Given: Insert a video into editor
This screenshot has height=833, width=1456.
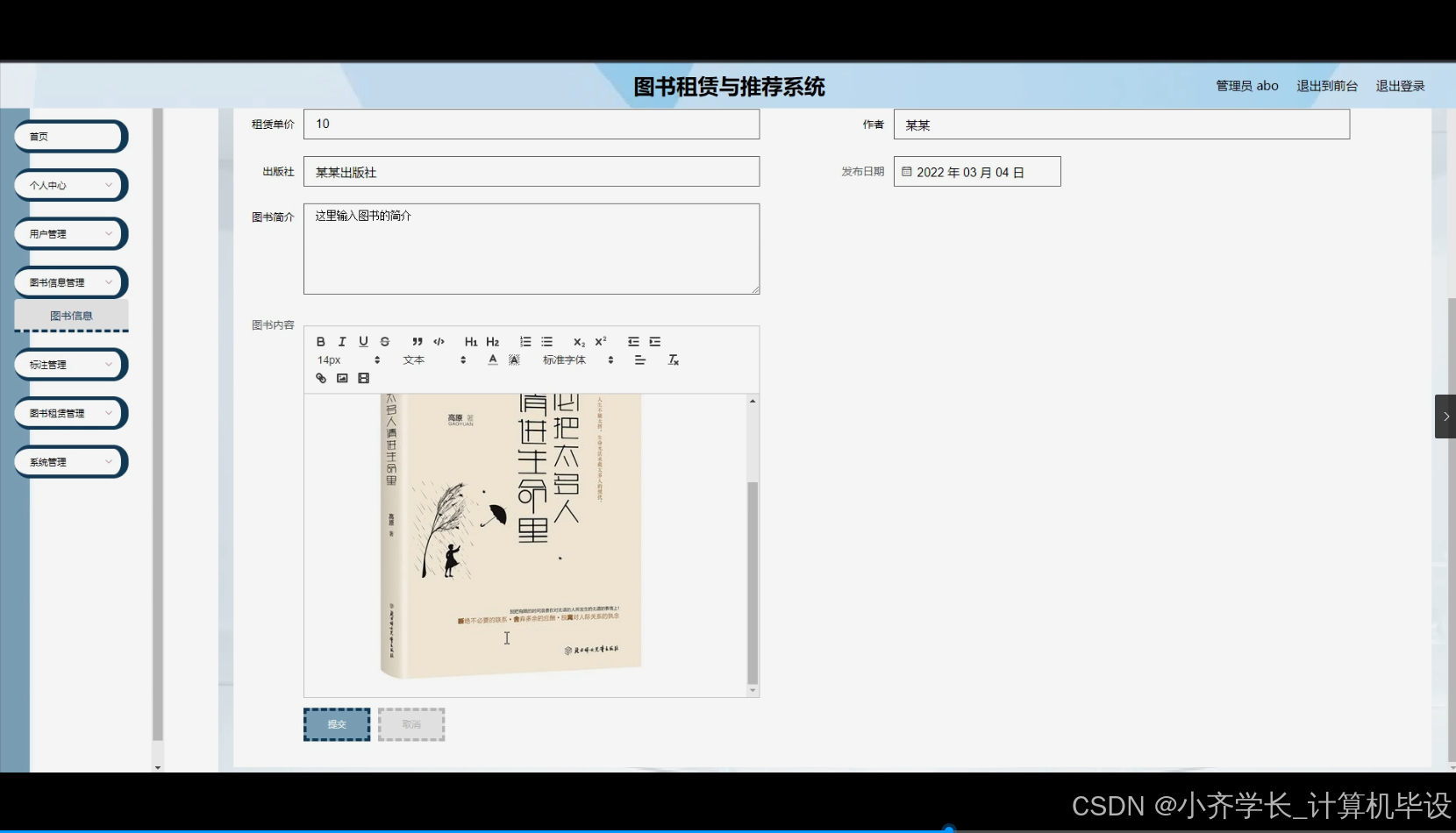Looking at the screenshot, I should 364,379.
